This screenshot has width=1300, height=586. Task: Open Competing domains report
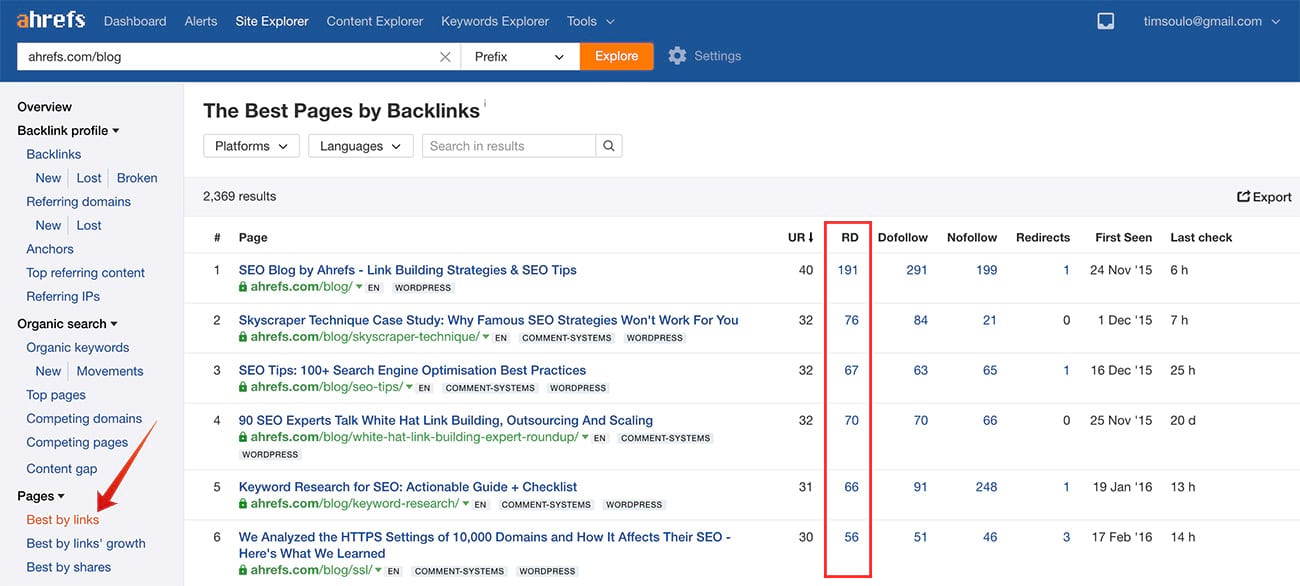pyautogui.click(x=84, y=418)
